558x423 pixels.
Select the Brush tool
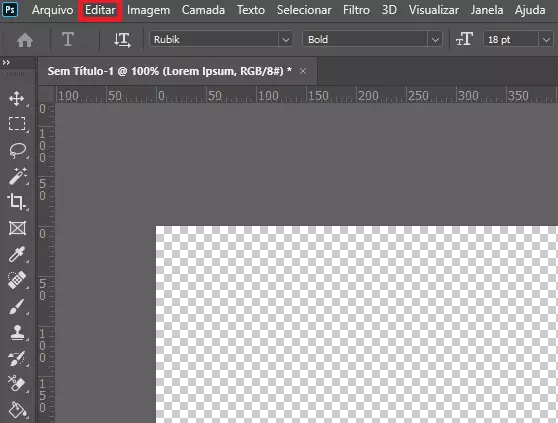pyautogui.click(x=17, y=306)
